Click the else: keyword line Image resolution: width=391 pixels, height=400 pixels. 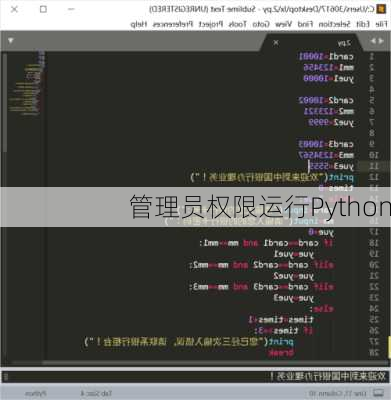[322, 309]
